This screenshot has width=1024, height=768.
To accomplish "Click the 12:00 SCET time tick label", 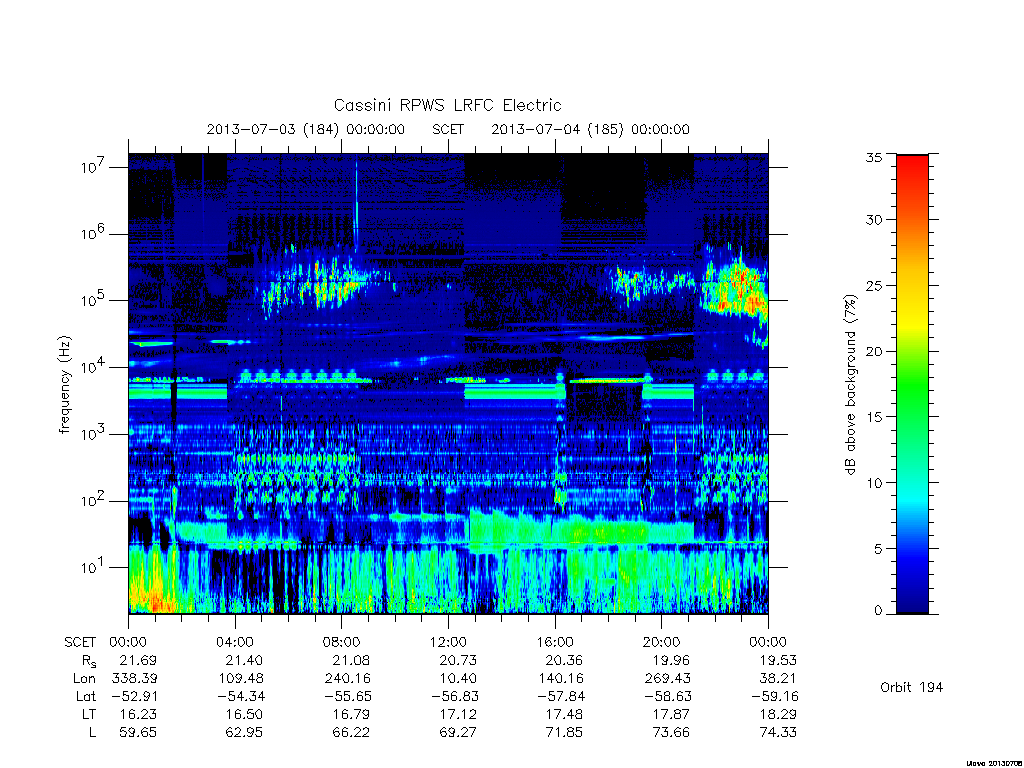I will (x=448, y=642).
